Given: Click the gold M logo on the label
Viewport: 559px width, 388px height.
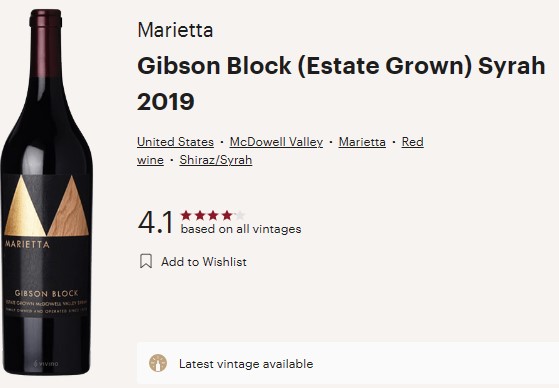Looking at the screenshot, I should coord(46,206).
